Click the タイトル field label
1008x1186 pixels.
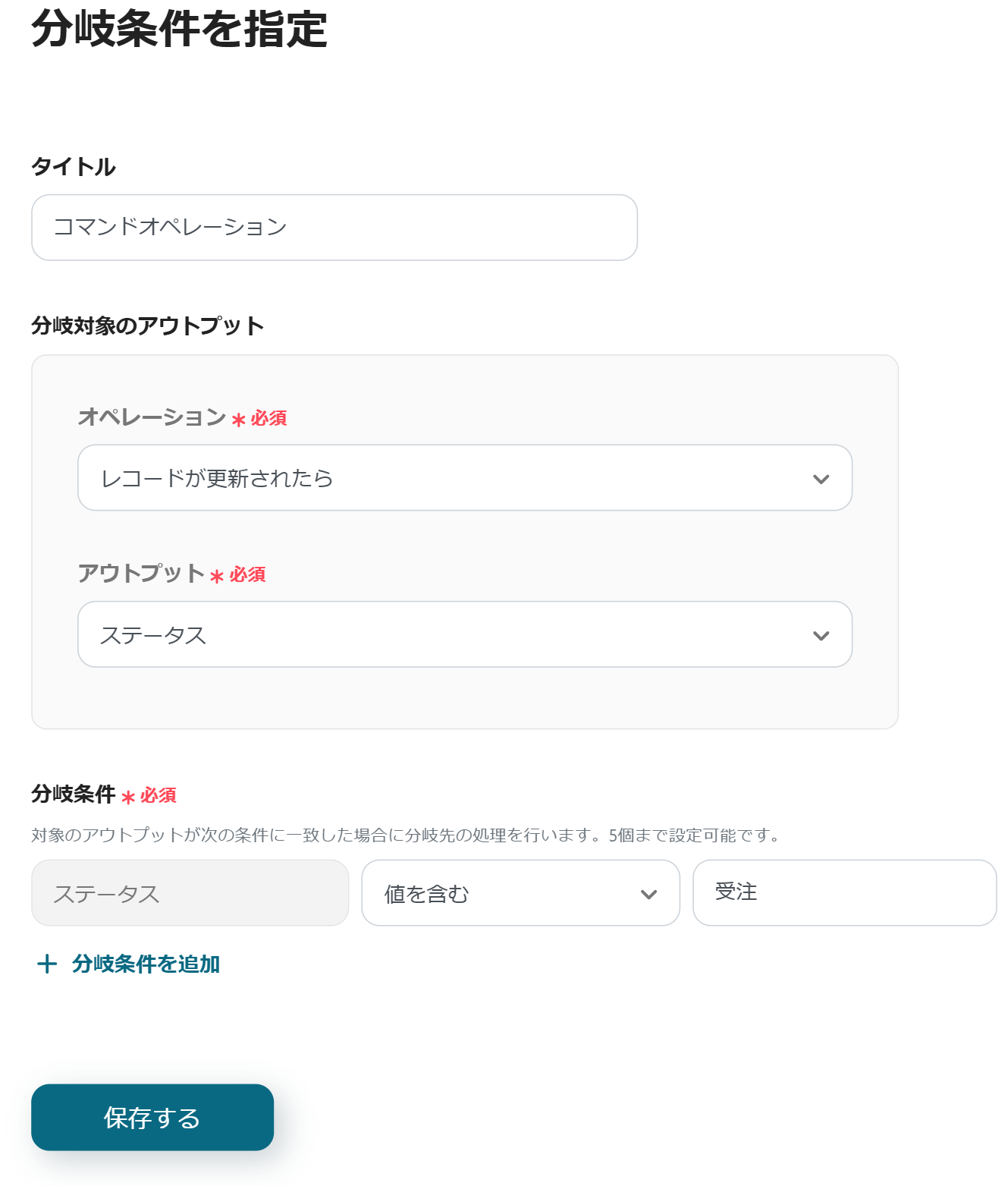pyautogui.click(x=74, y=166)
